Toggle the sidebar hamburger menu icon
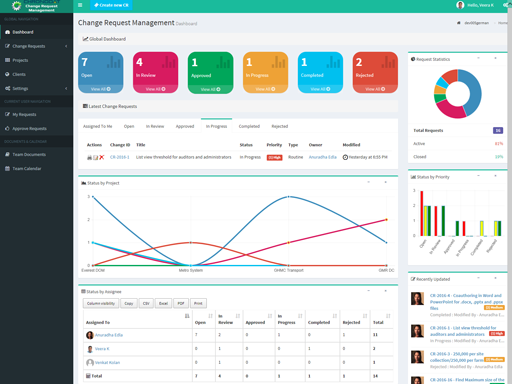512x384 pixels. click(x=80, y=5)
